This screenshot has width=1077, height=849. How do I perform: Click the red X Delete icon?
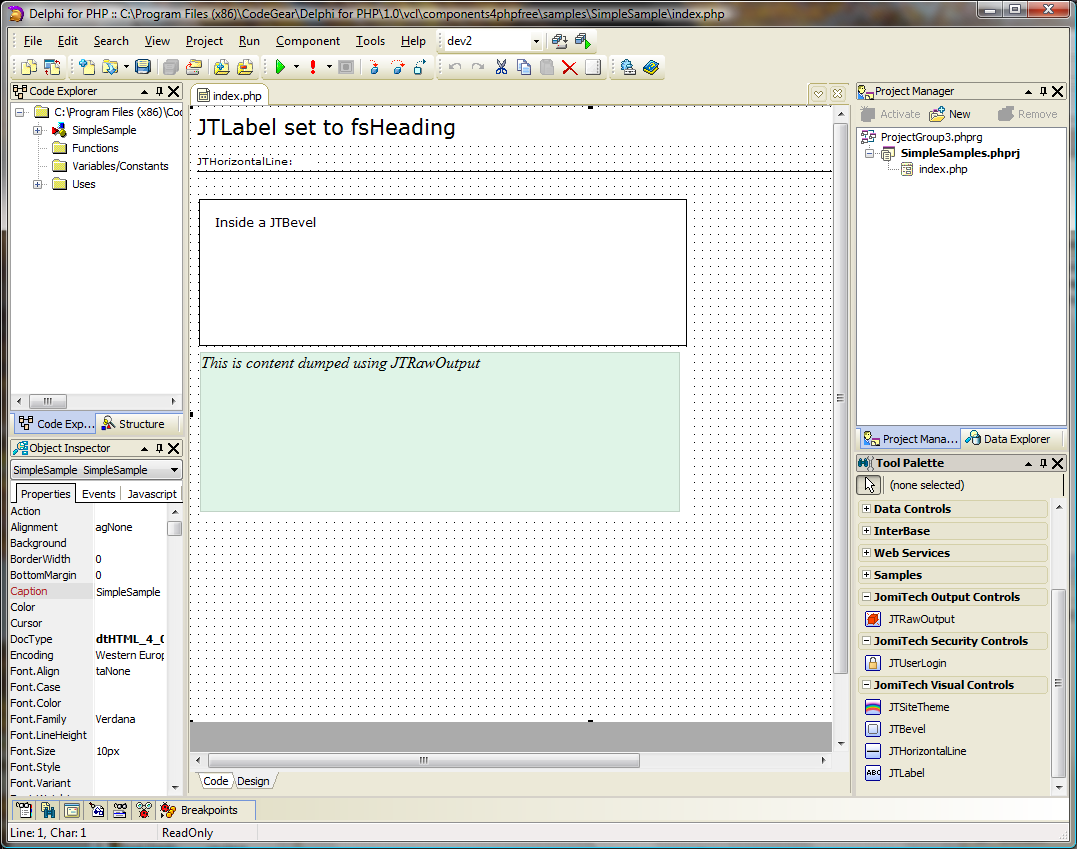(569, 67)
